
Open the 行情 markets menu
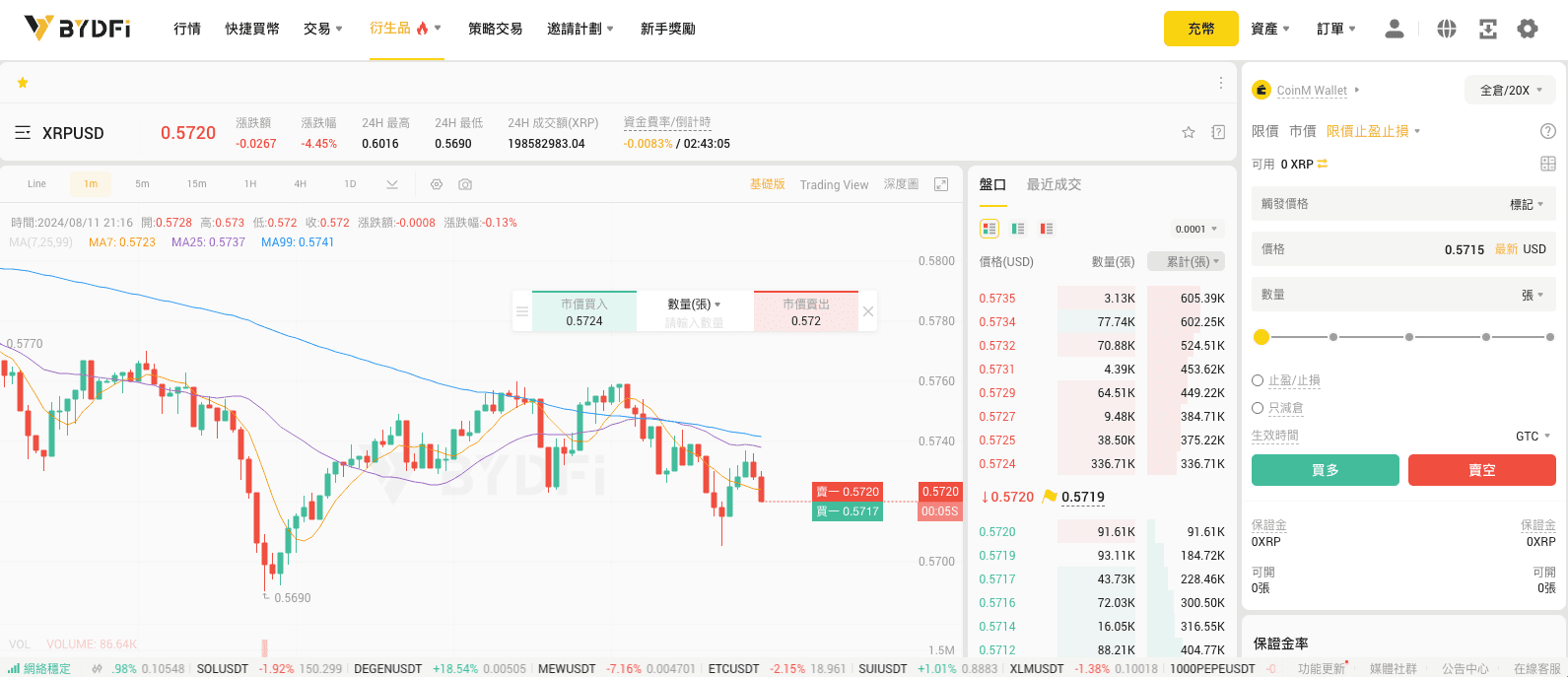187,29
